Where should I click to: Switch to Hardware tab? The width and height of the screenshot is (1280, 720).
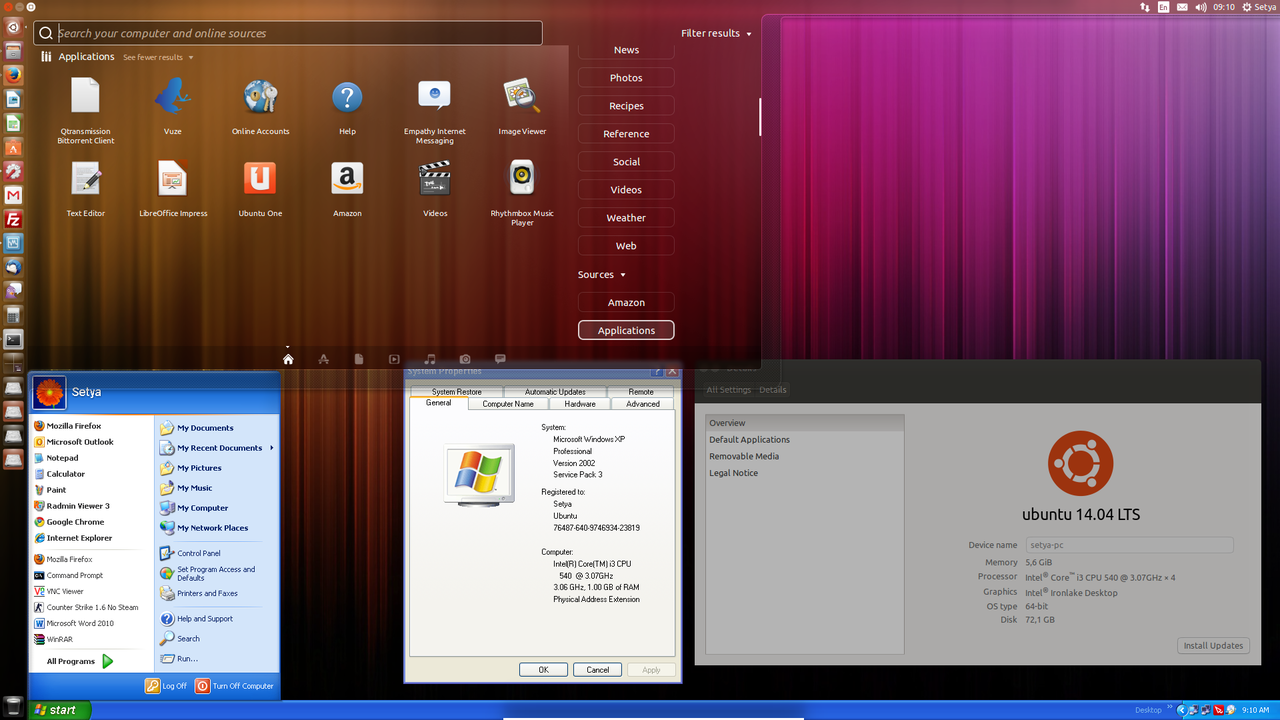pos(580,404)
